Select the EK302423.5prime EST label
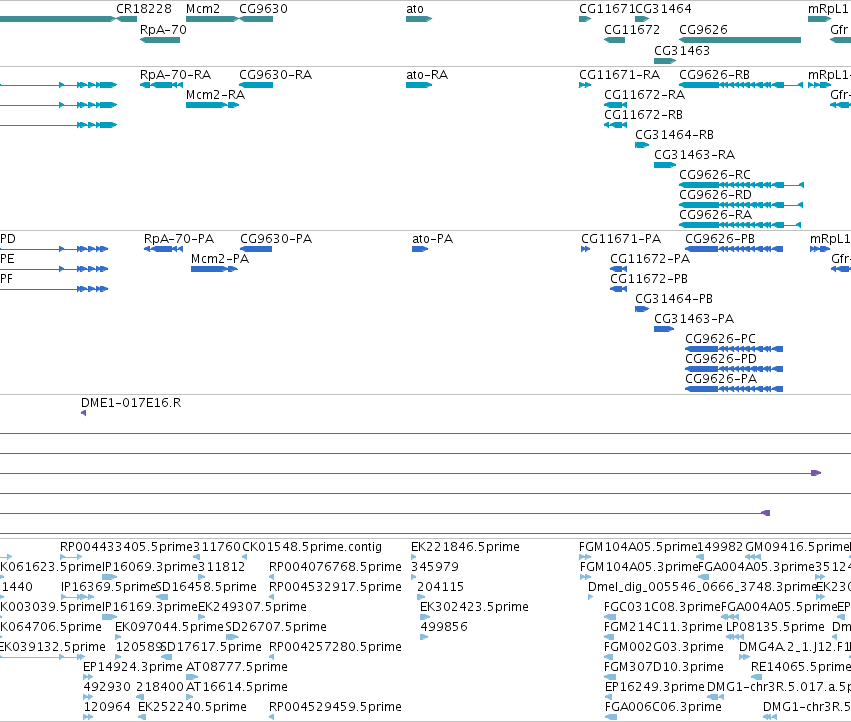The width and height of the screenshot is (851, 722). pos(474,607)
